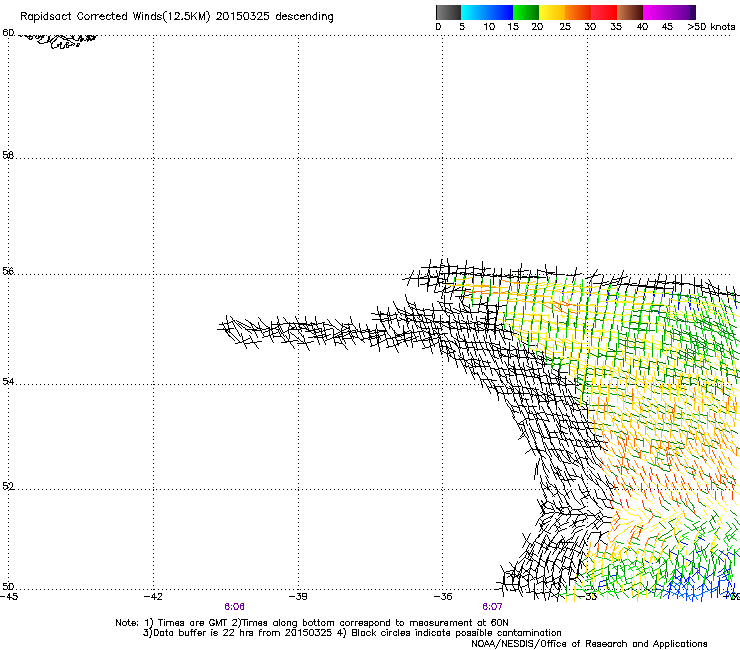This screenshot has height=650, width=740.
Task: Click the longitude label '-42'
Action: [153, 597]
